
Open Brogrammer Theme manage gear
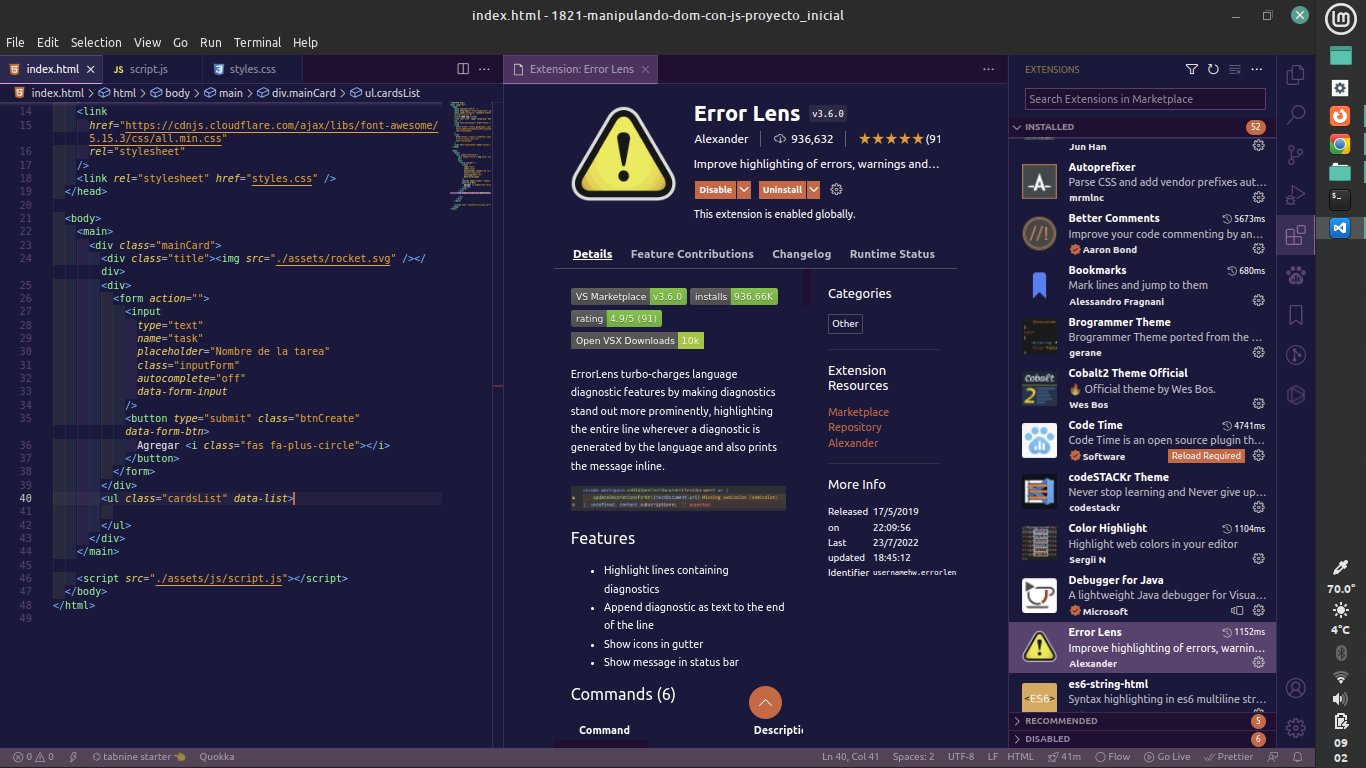[1258, 352]
